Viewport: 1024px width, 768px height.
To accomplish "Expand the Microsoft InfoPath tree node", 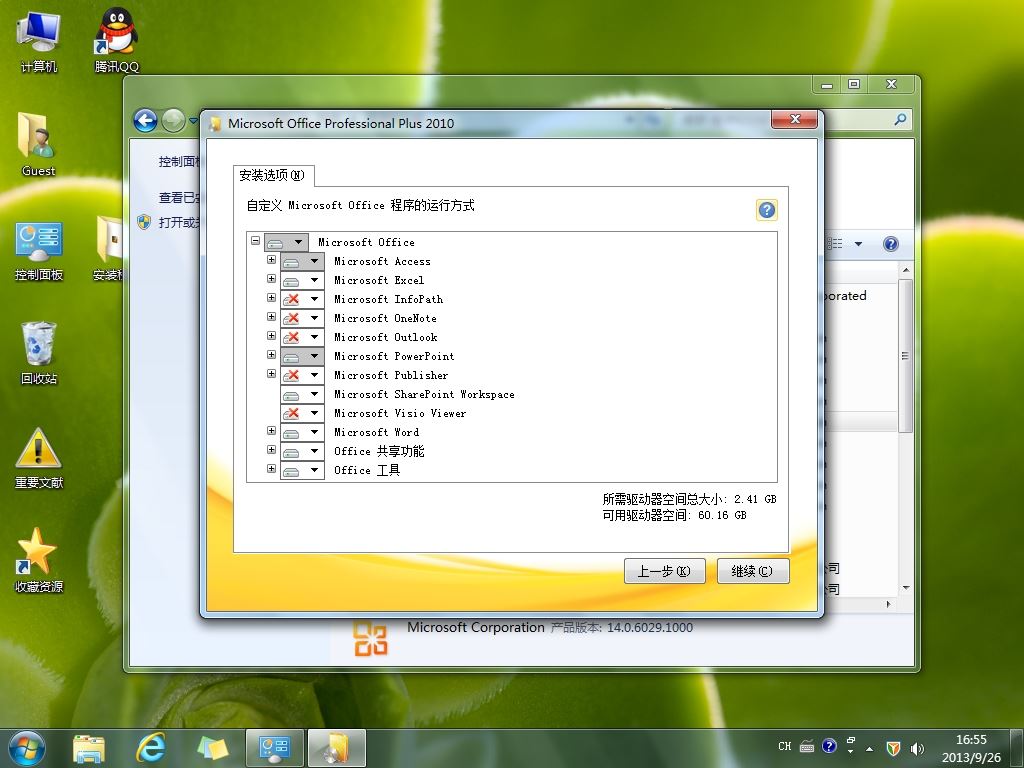I will tap(272, 297).
